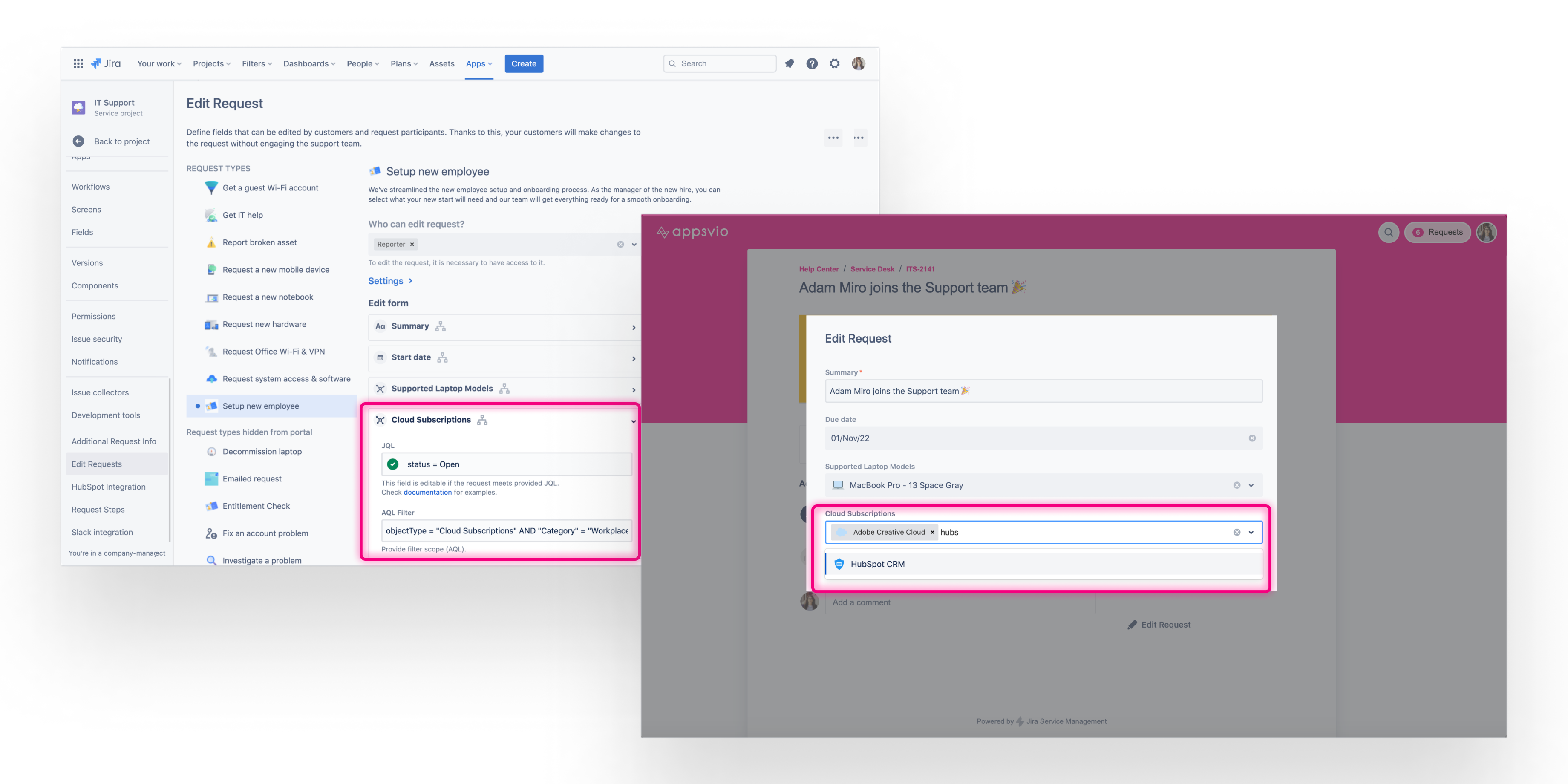Click the user avatar in Jira header
The height and width of the screenshot is (784, 1568).
(x=858, y=63)
